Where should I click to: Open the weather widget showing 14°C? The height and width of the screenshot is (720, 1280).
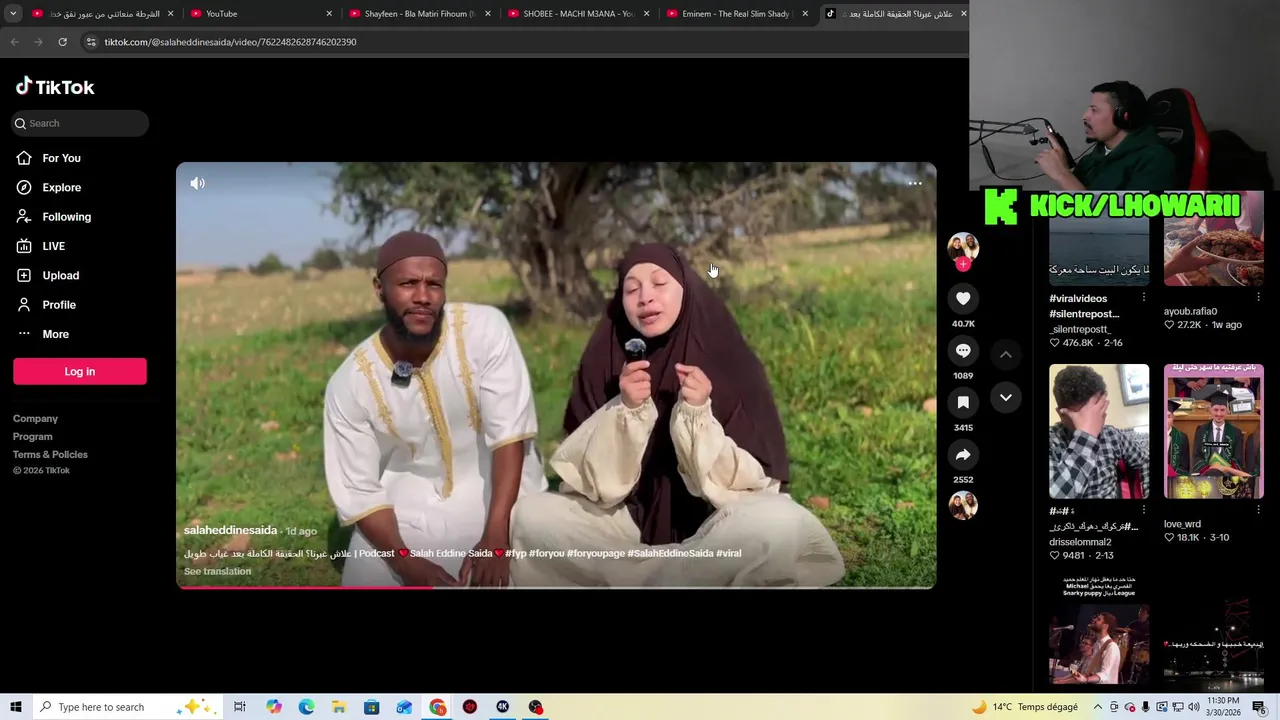pos(1024,707)
